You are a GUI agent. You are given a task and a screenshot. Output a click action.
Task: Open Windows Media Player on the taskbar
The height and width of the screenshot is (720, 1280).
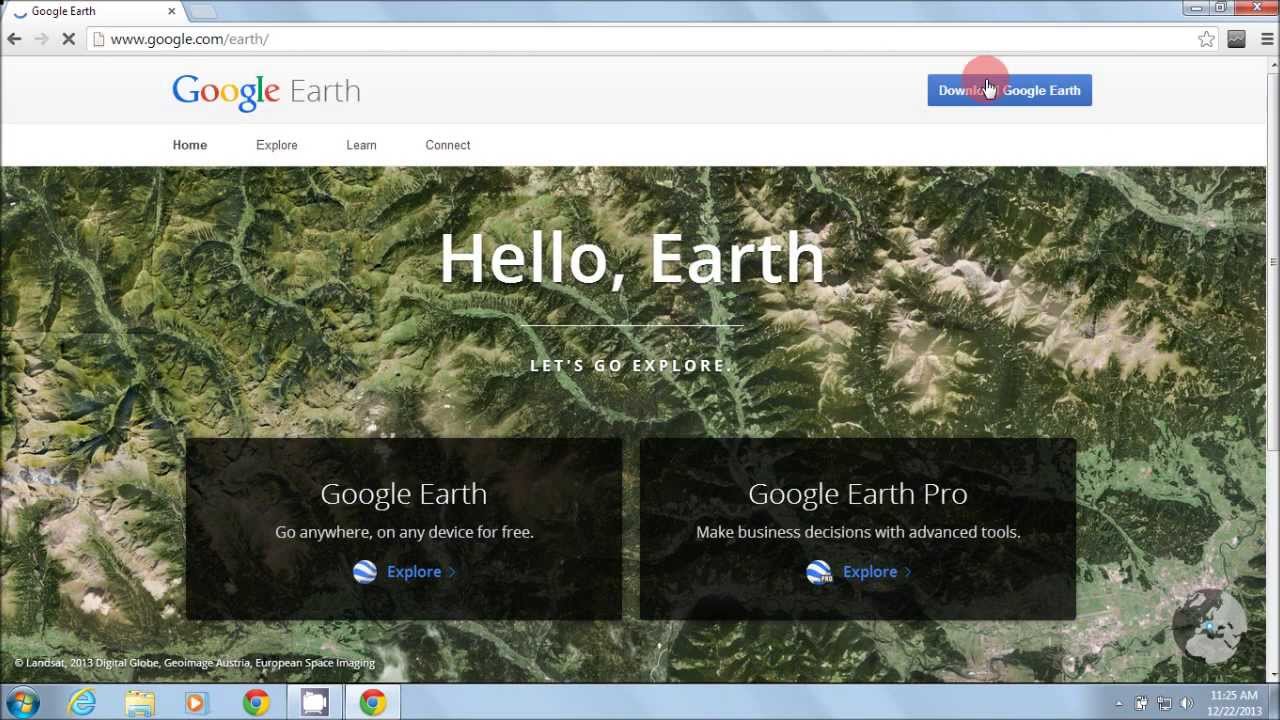[196, 703]
